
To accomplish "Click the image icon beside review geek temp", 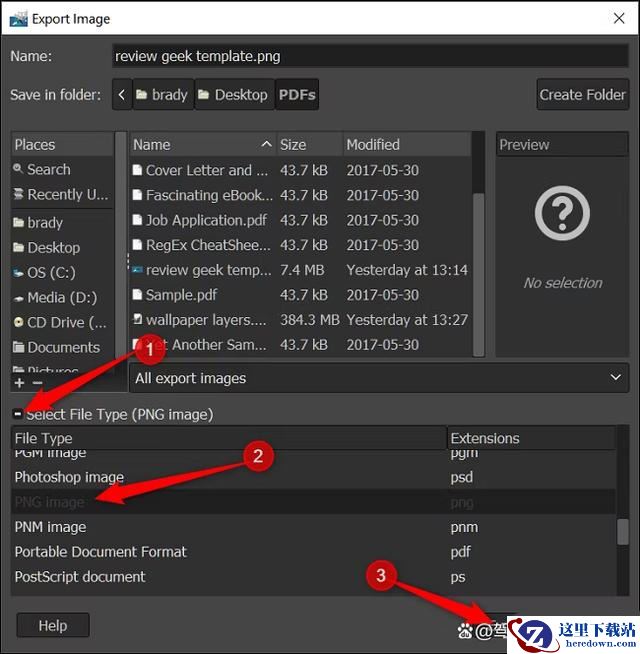I will 137,270.
